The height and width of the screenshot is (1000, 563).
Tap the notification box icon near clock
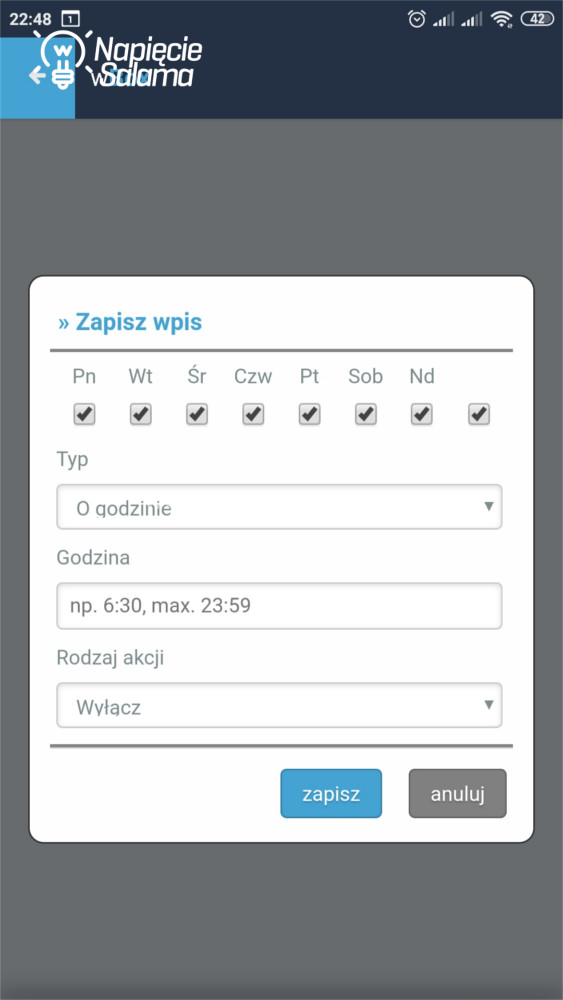coord(71,19)
